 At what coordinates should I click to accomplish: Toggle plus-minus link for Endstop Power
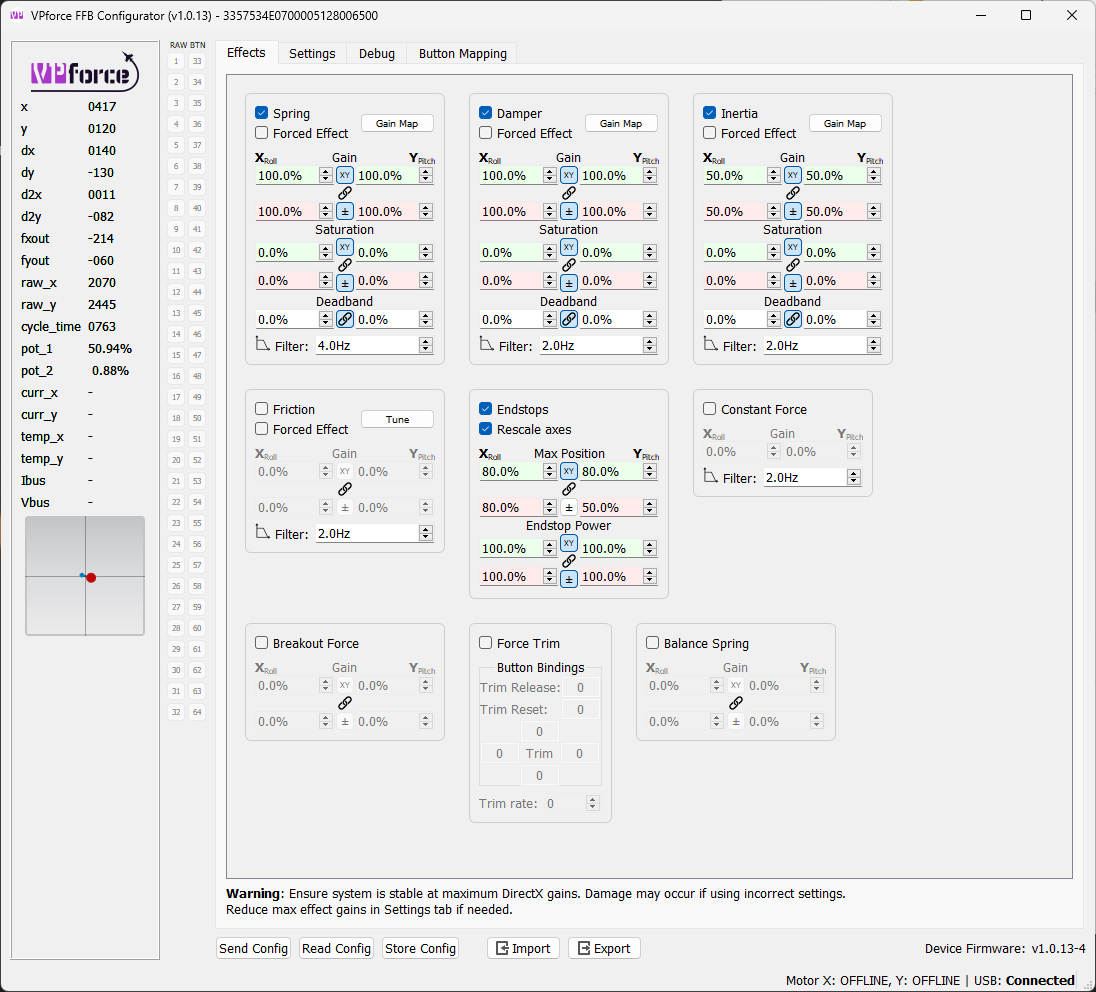click(x=569, y=579)
